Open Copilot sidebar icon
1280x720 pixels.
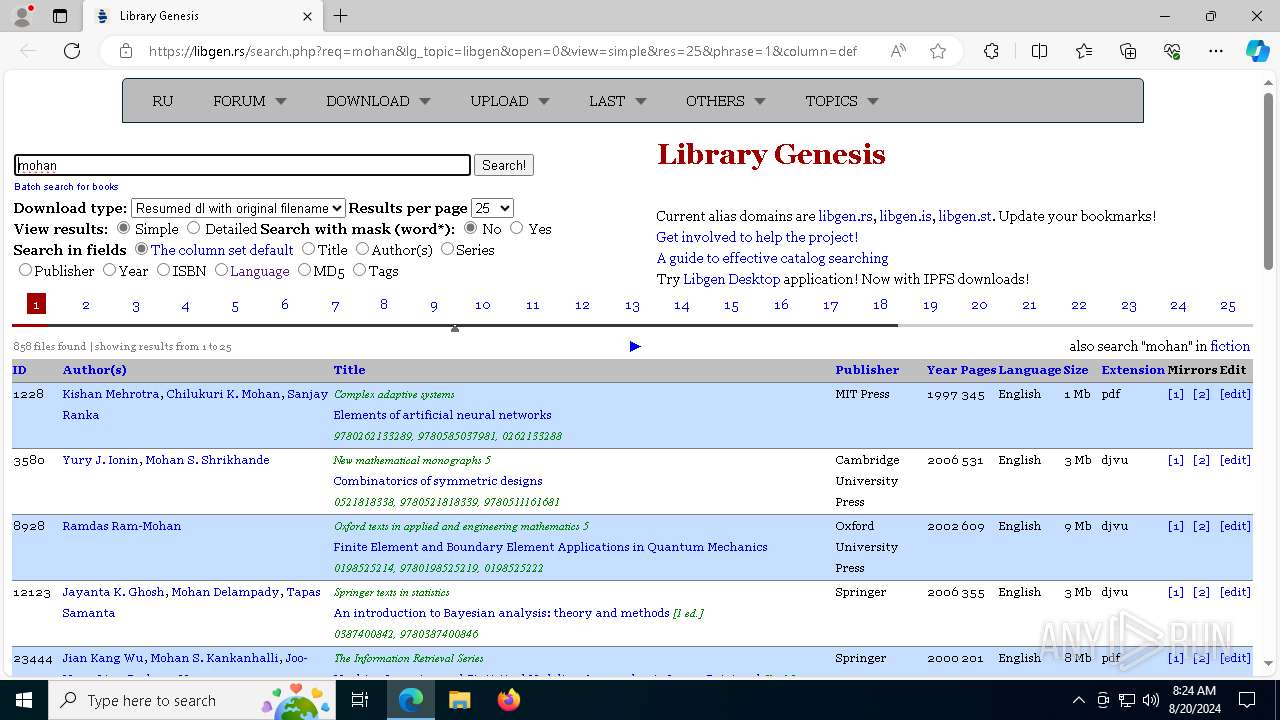(x=1257, y=51)
